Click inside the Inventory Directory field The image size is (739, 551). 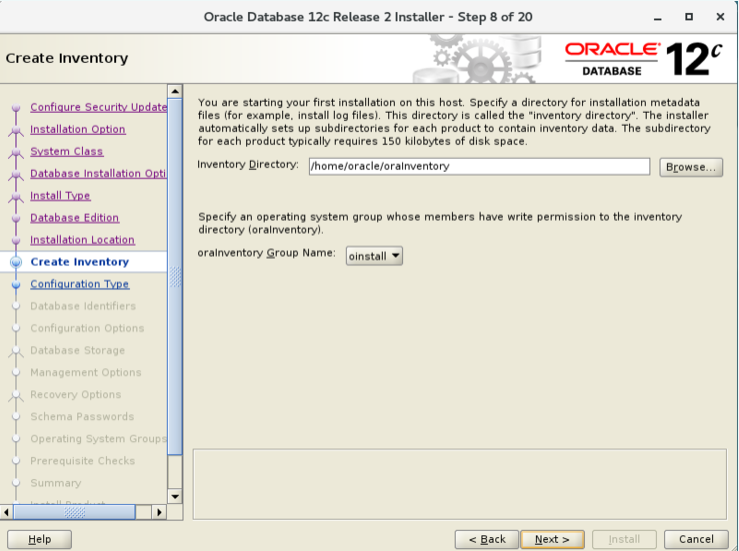pos(479,166)
